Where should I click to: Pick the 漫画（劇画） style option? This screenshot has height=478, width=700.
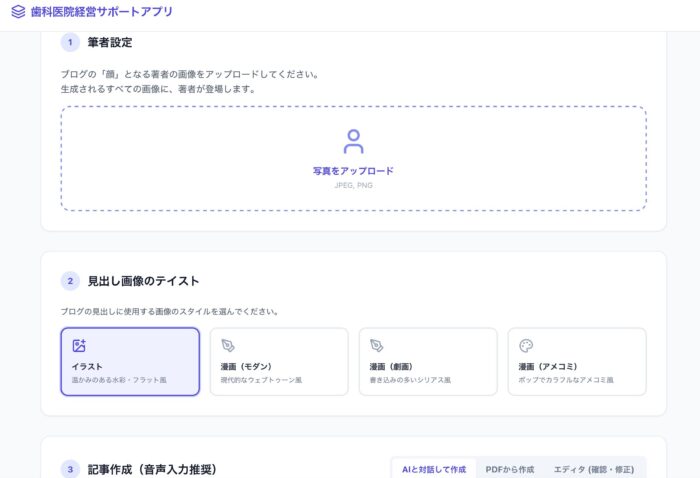coord(428,362)
